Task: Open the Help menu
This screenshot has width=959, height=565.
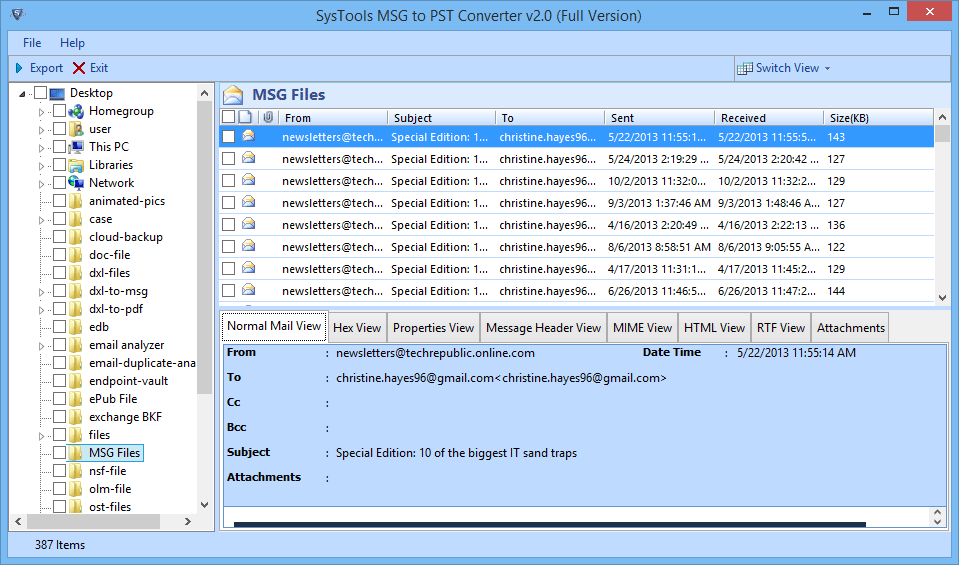Action: tap(72, 43)
